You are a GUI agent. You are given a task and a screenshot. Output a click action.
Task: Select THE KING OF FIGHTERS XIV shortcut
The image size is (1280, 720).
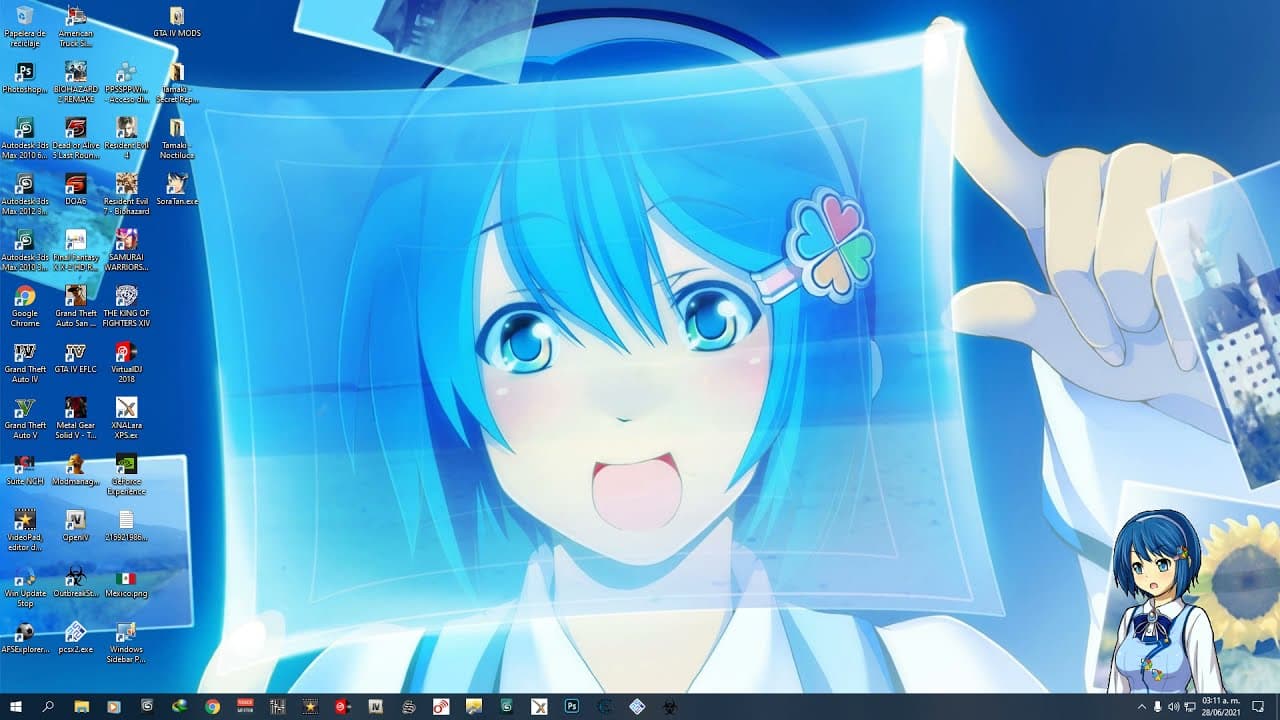(127, 307)
